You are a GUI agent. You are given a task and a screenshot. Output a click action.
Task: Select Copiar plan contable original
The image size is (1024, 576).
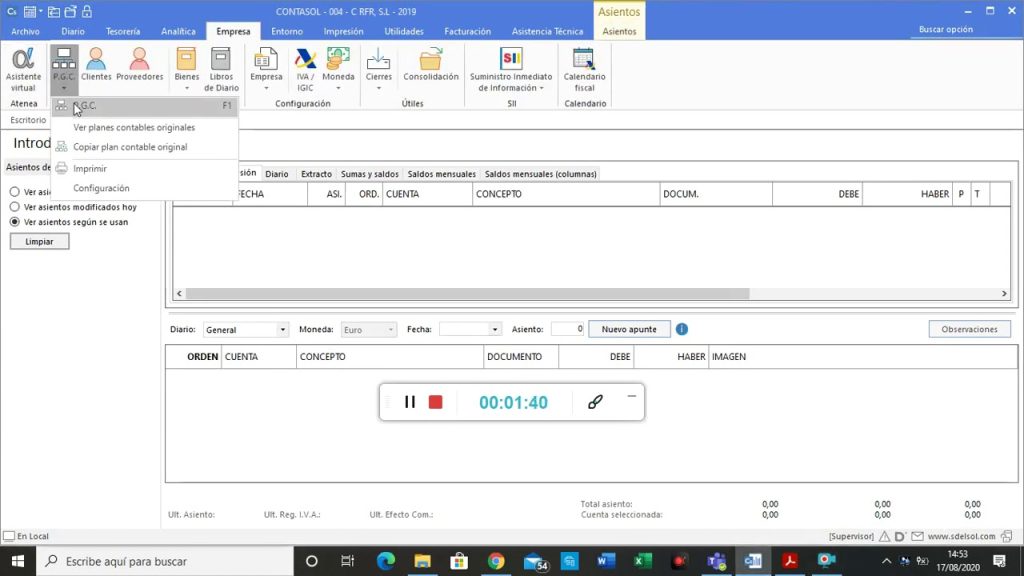144,147
